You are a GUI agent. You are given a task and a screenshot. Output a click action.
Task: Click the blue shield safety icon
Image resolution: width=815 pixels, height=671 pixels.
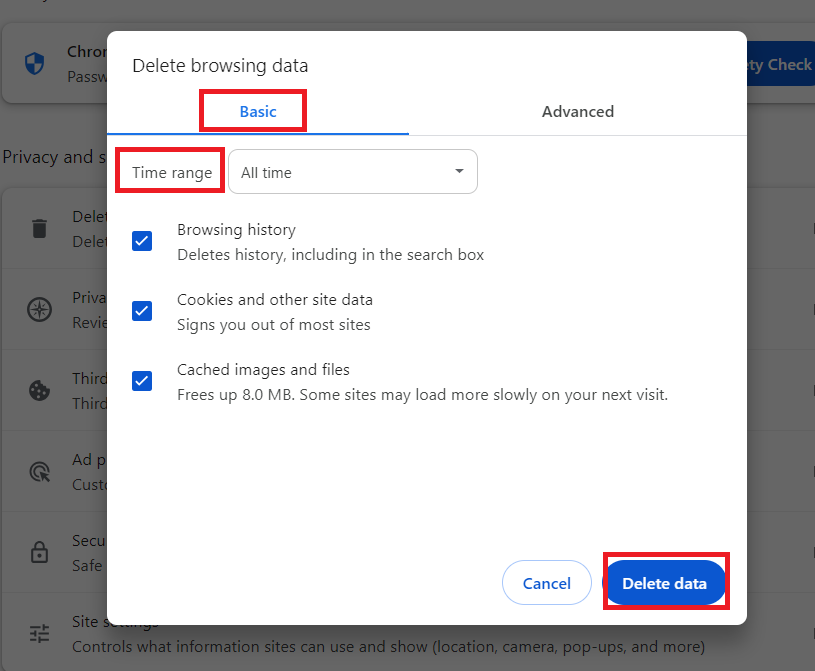click(34, 63)
